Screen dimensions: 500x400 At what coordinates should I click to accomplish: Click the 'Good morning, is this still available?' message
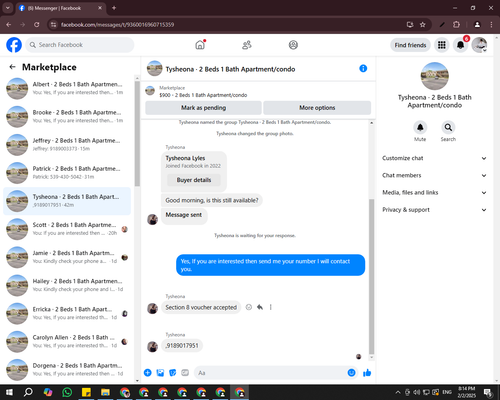(x=212, y=200)
